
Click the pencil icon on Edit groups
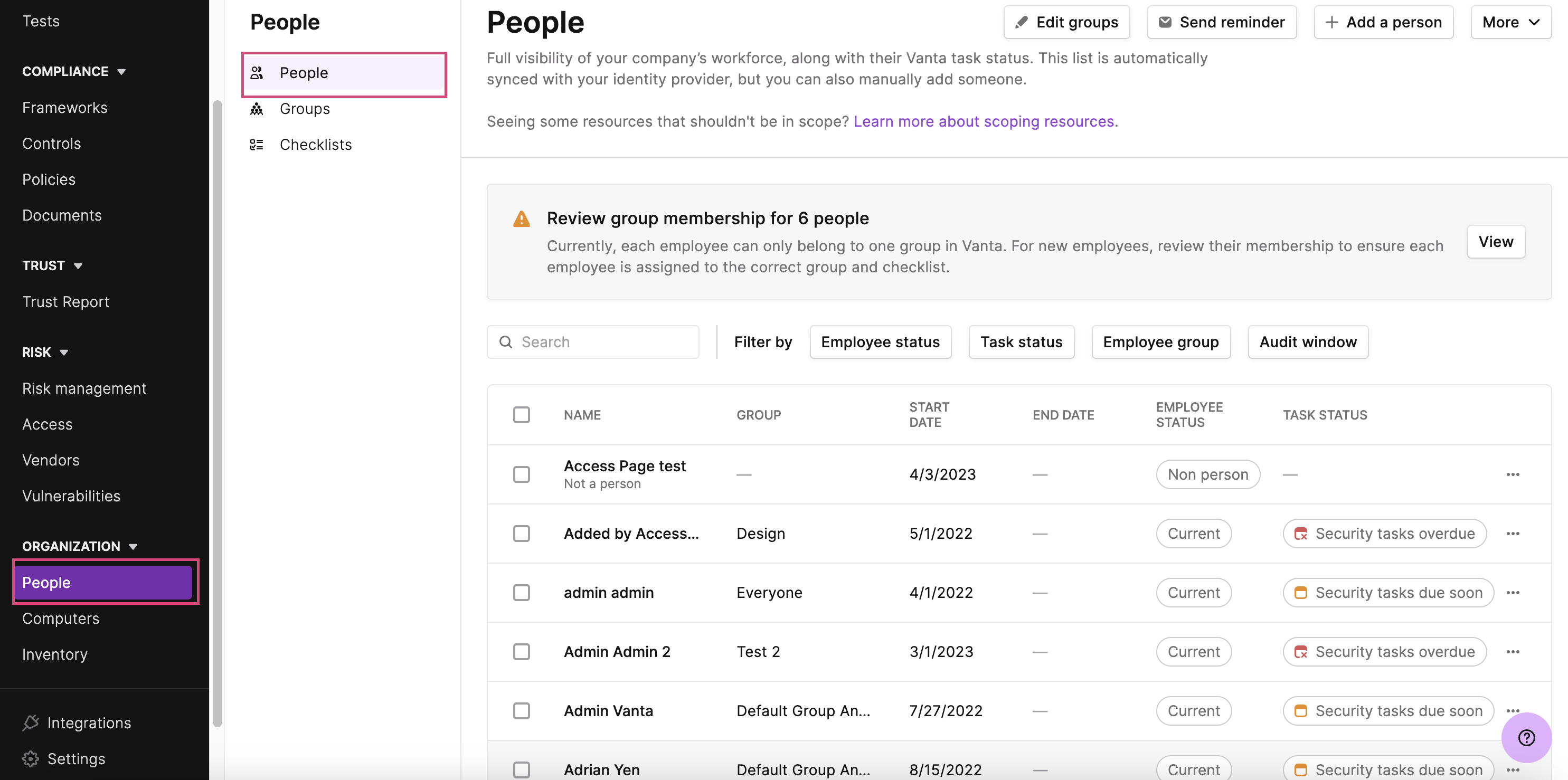pos(1022,23)
